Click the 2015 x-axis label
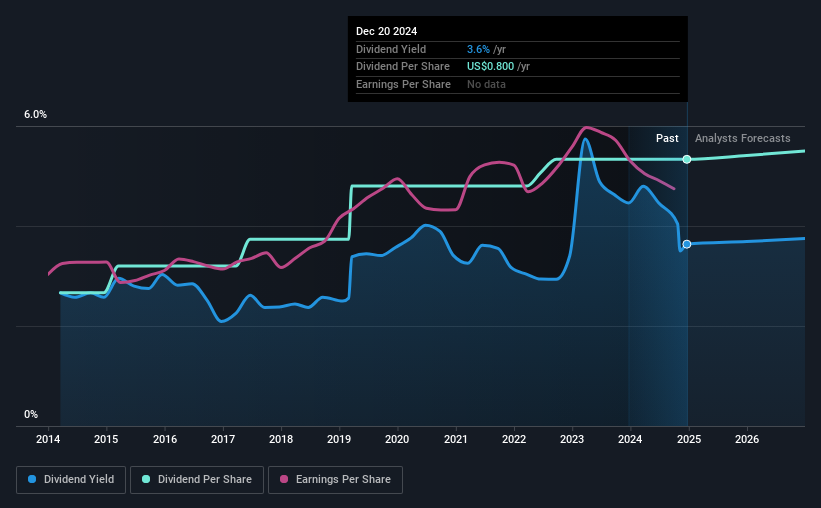This screenshot has width=821, height=508. pyautogui.click(x=106, y=439)
